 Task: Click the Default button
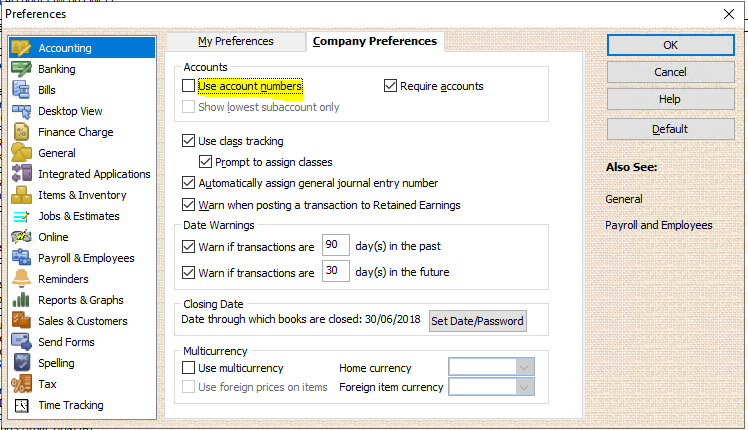click(670, 129)
